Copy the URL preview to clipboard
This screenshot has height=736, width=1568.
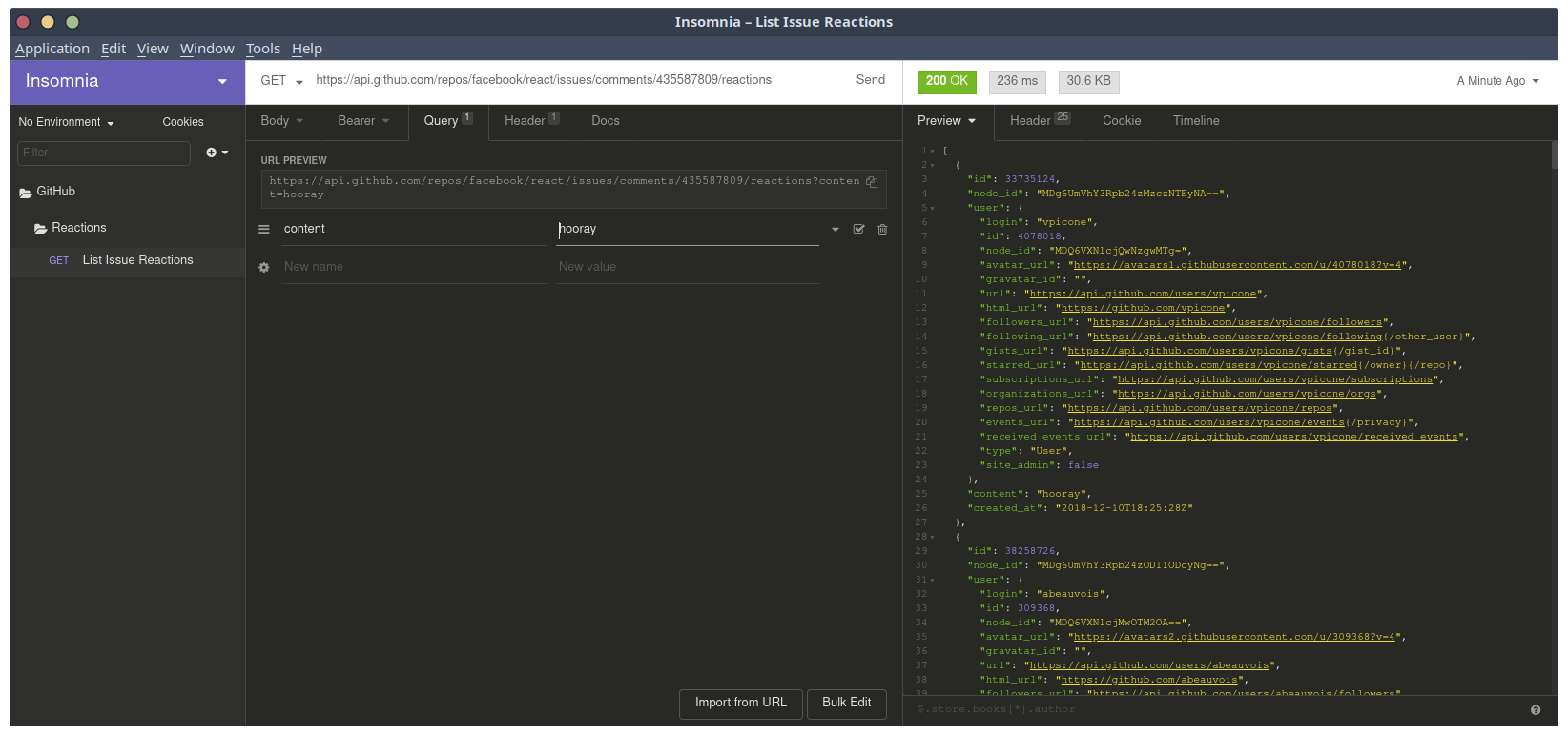pyautogui.click(x=872, y=182)
